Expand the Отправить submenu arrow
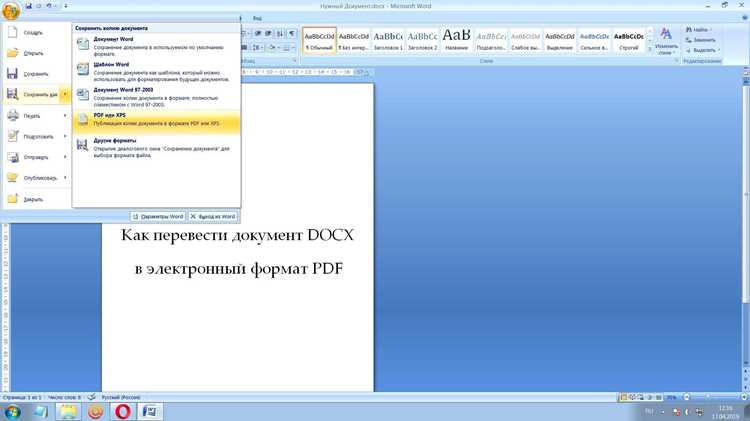 (65, 157)
